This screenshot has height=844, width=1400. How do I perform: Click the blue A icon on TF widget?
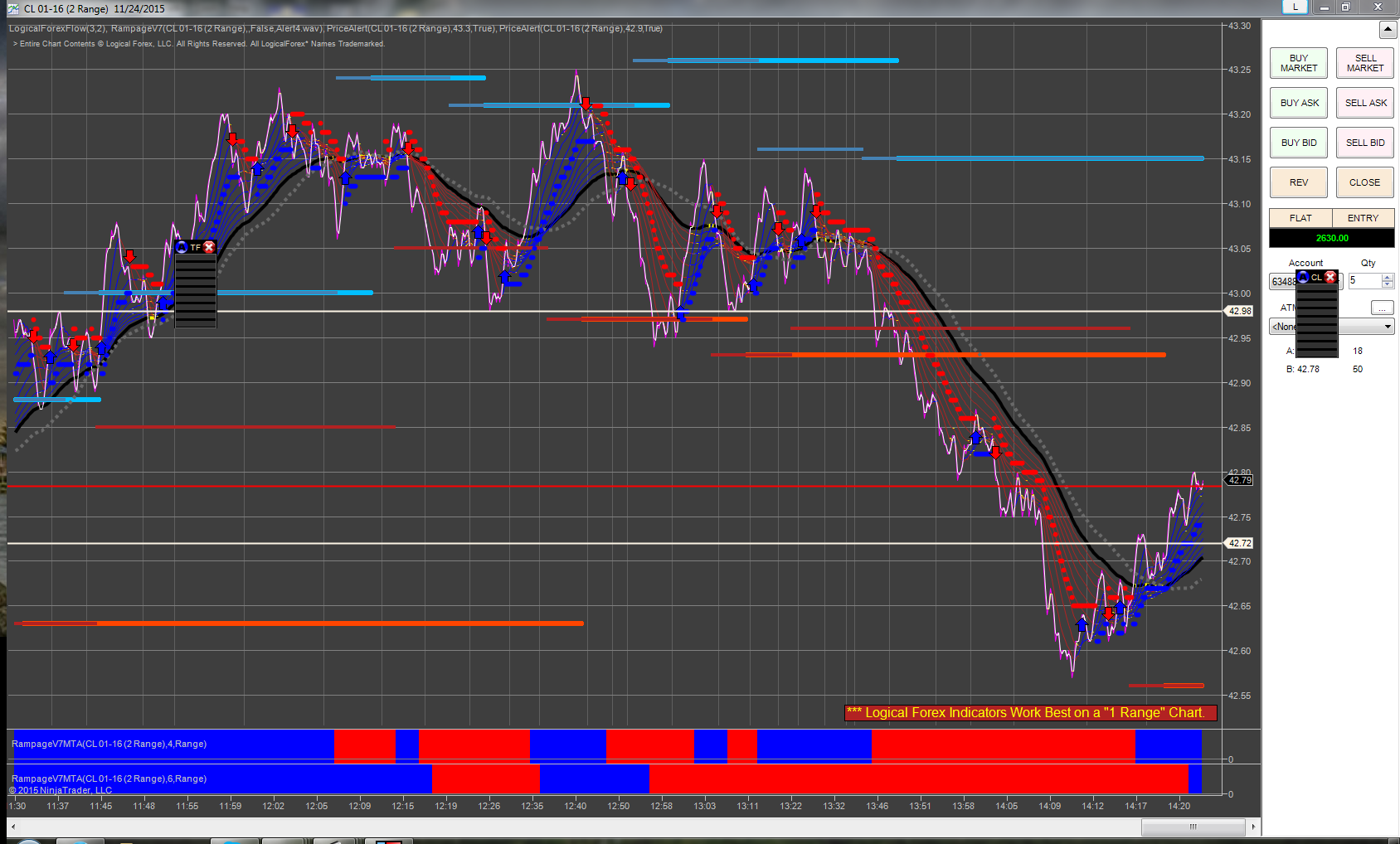(182, 247)
